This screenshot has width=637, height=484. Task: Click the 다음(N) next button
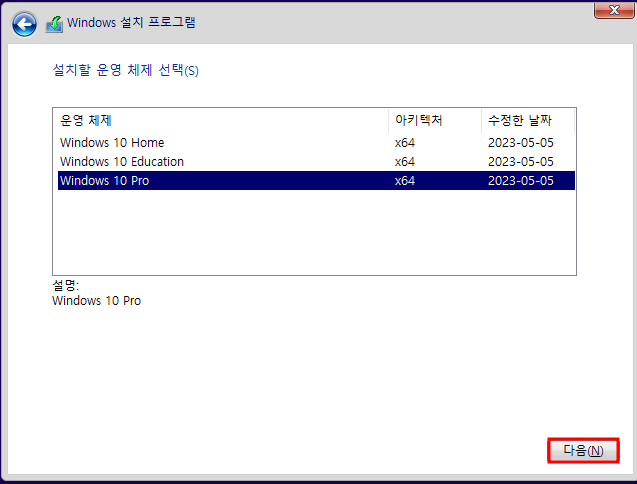583,450
